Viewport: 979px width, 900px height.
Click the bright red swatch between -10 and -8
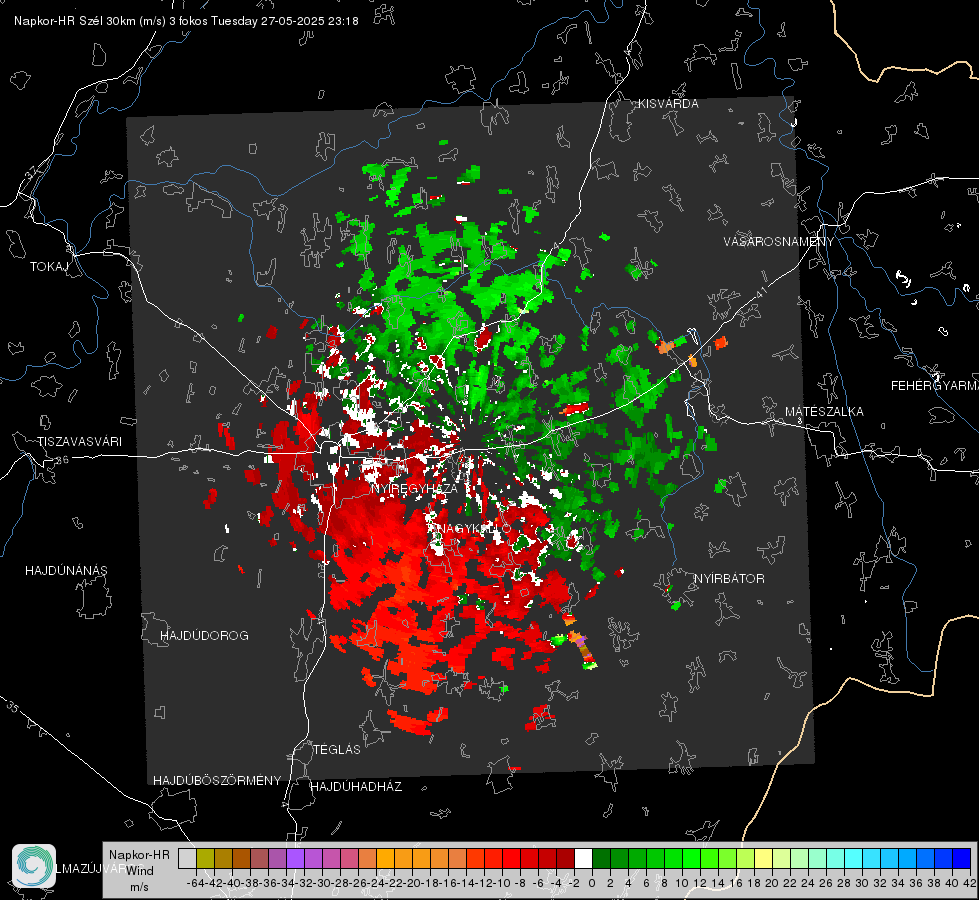[x=511, y=858]
